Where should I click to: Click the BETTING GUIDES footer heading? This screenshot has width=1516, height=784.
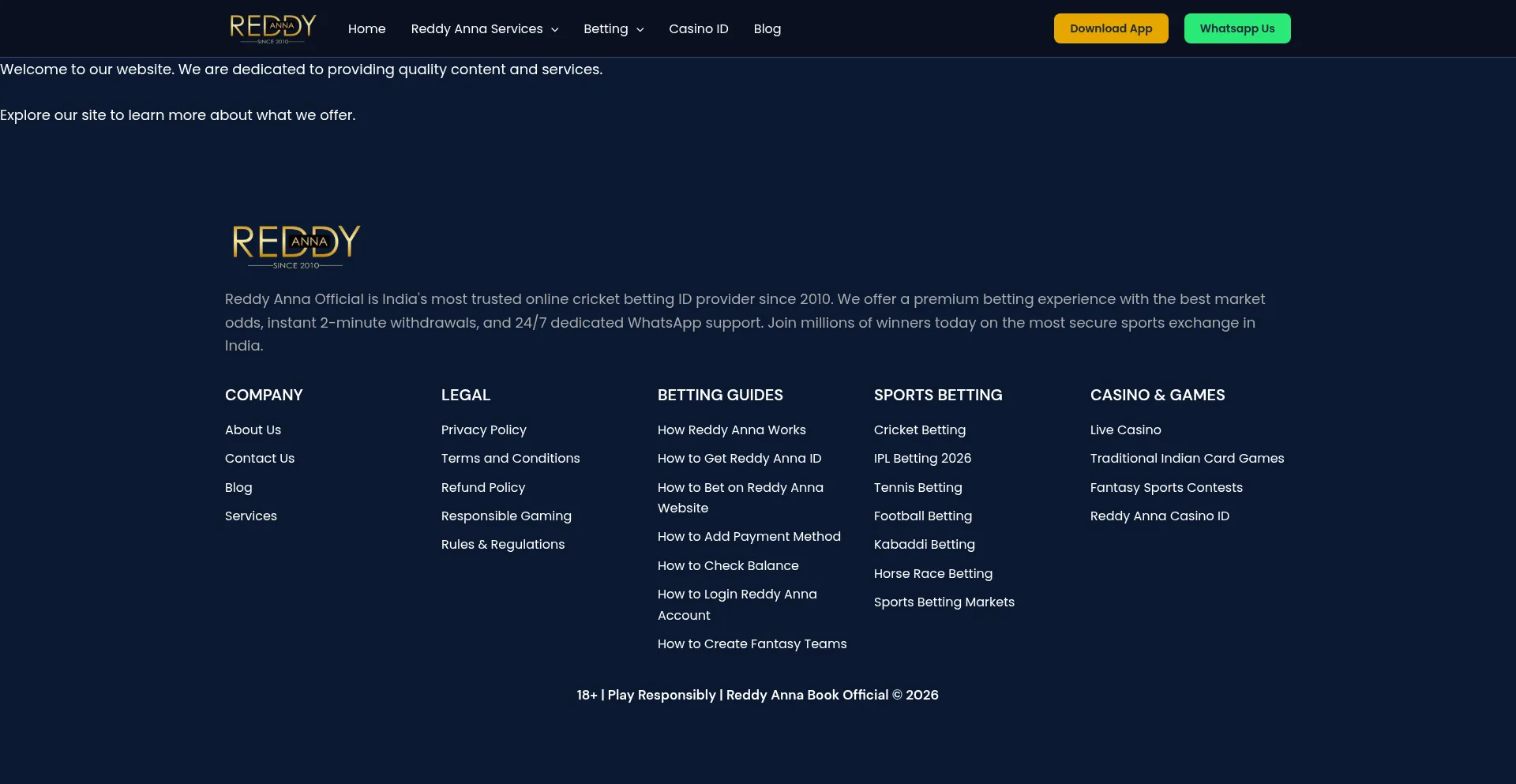coord(720,395)
